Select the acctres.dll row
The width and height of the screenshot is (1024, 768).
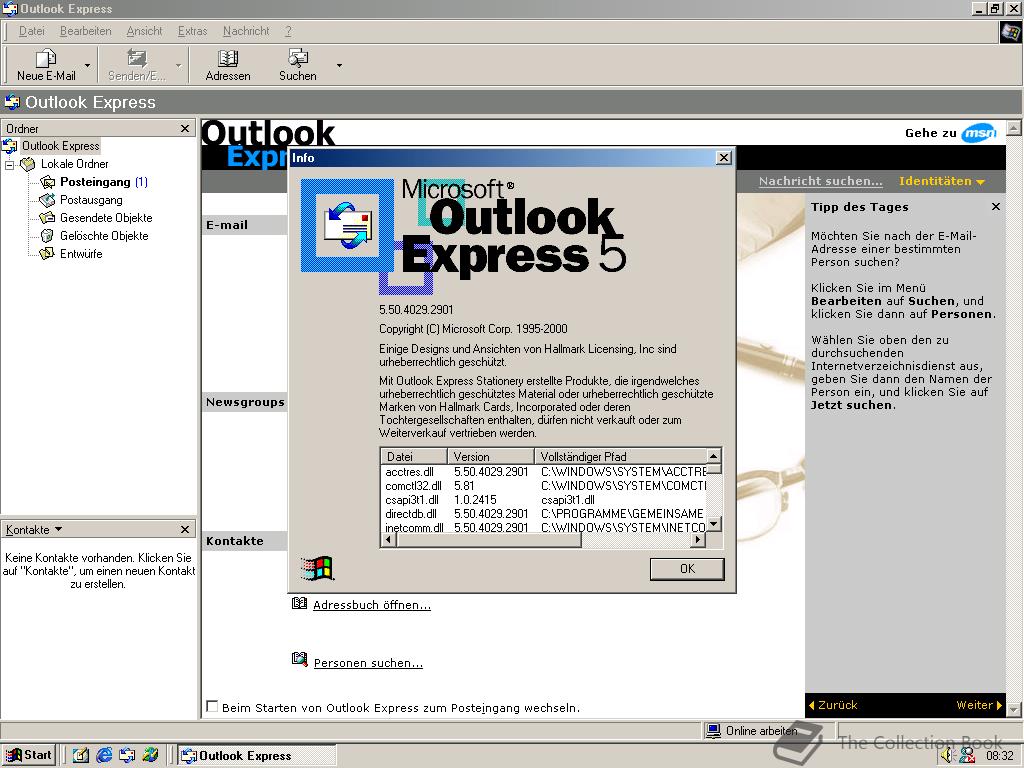(x=544, y=472)
